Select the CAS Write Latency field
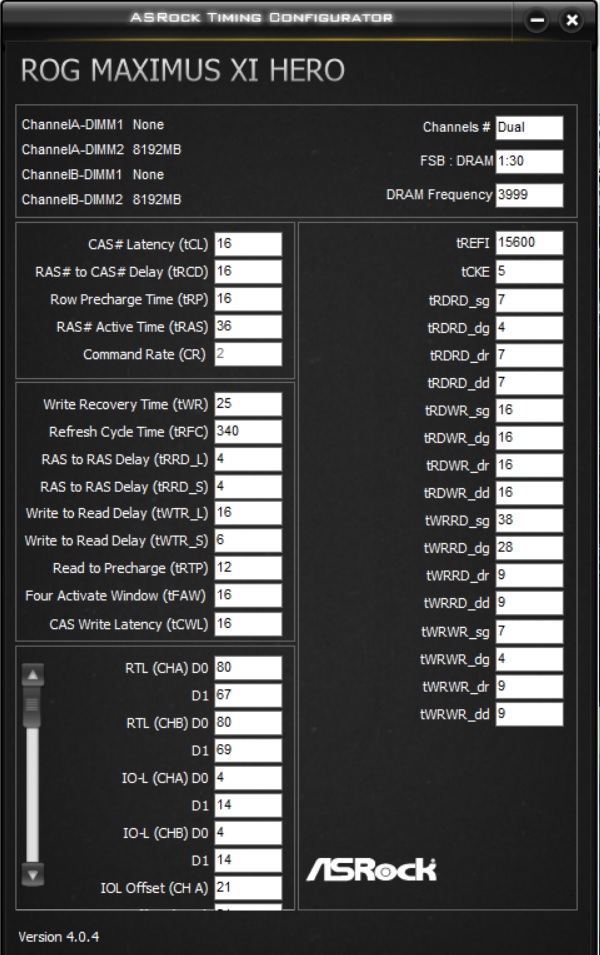 [x=248, y=624]
